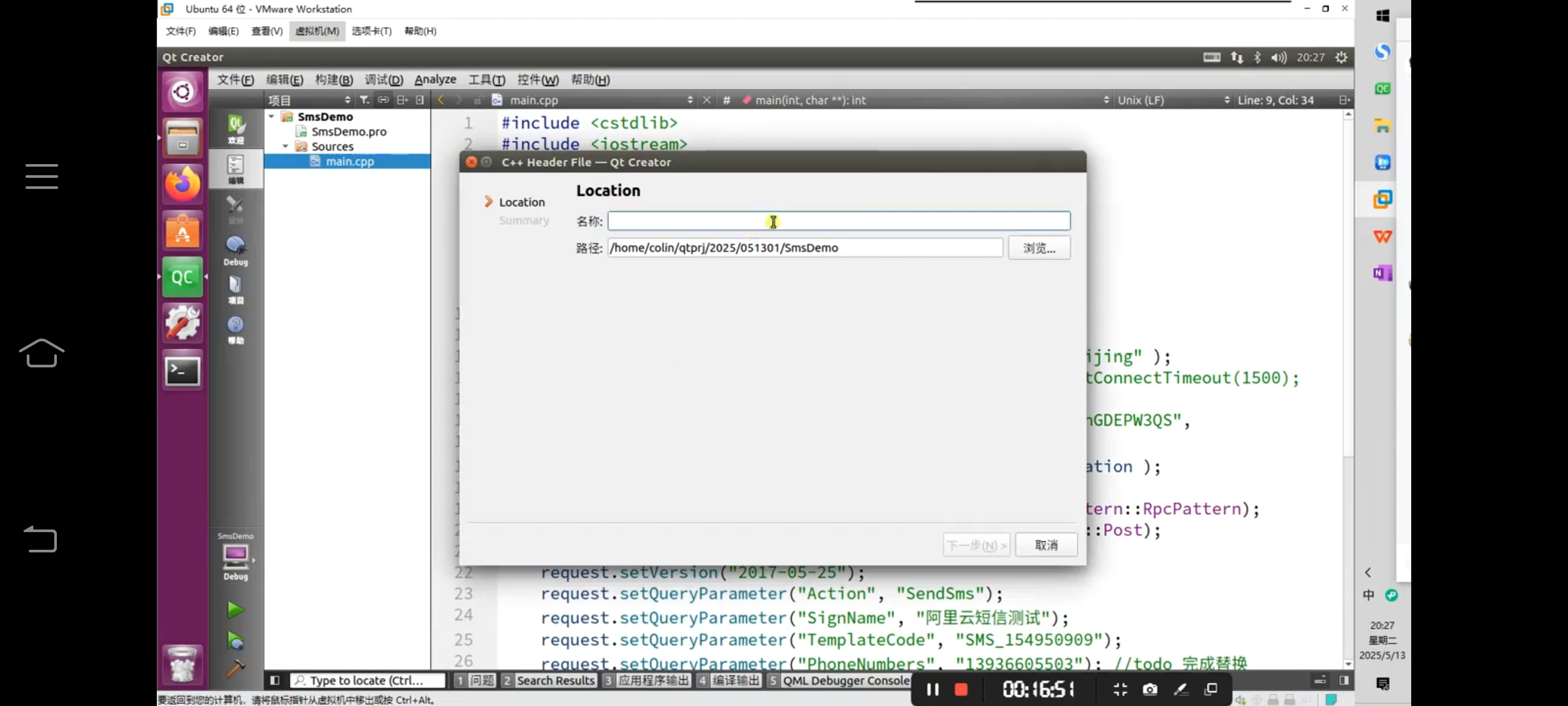Switch to Debug mode in the sidebar
The width and height of the screenshot is (1568, 706).
(236, 251)
